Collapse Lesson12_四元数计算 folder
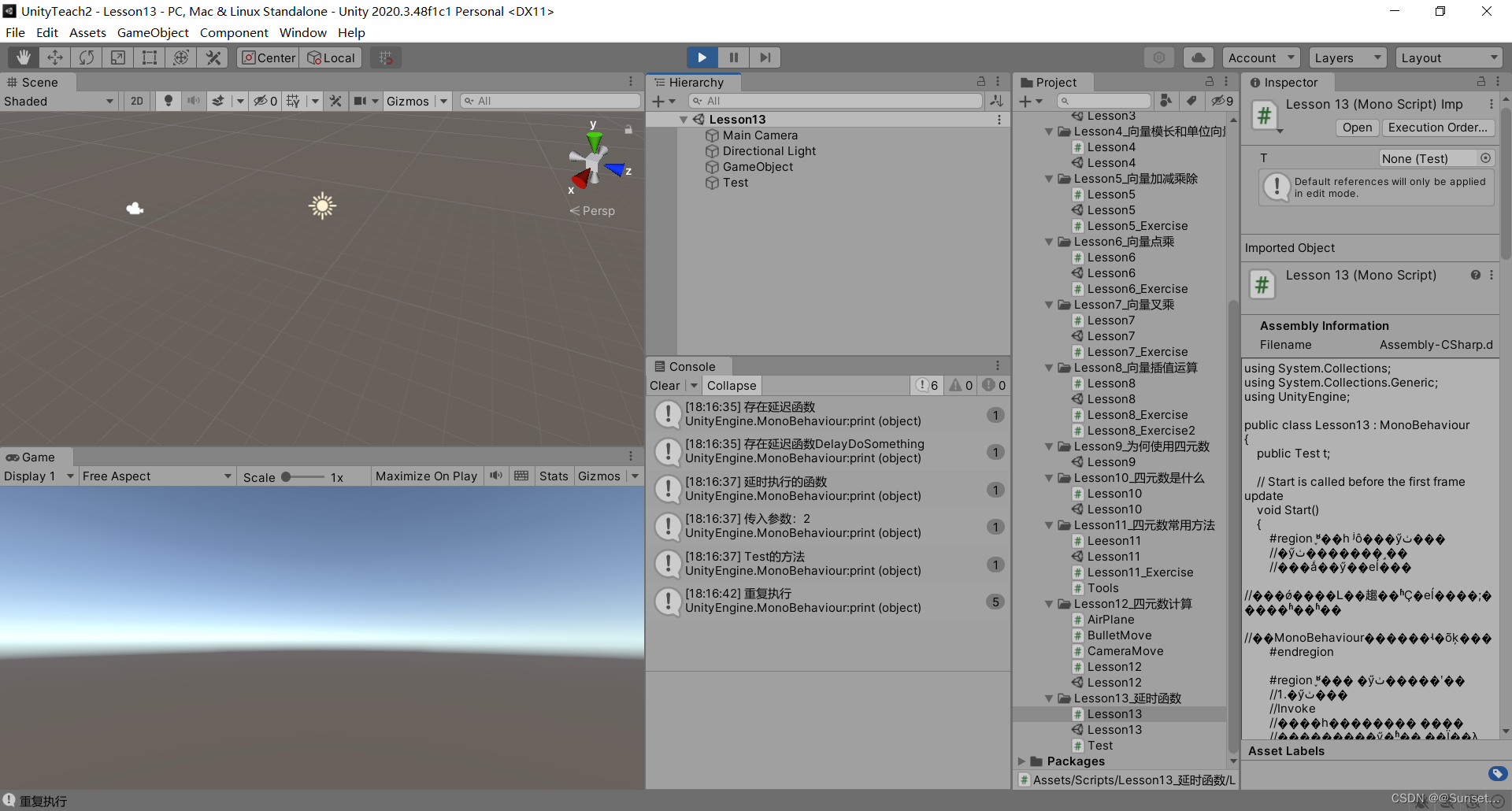The image size is (1512, 811). [1049, 604]
